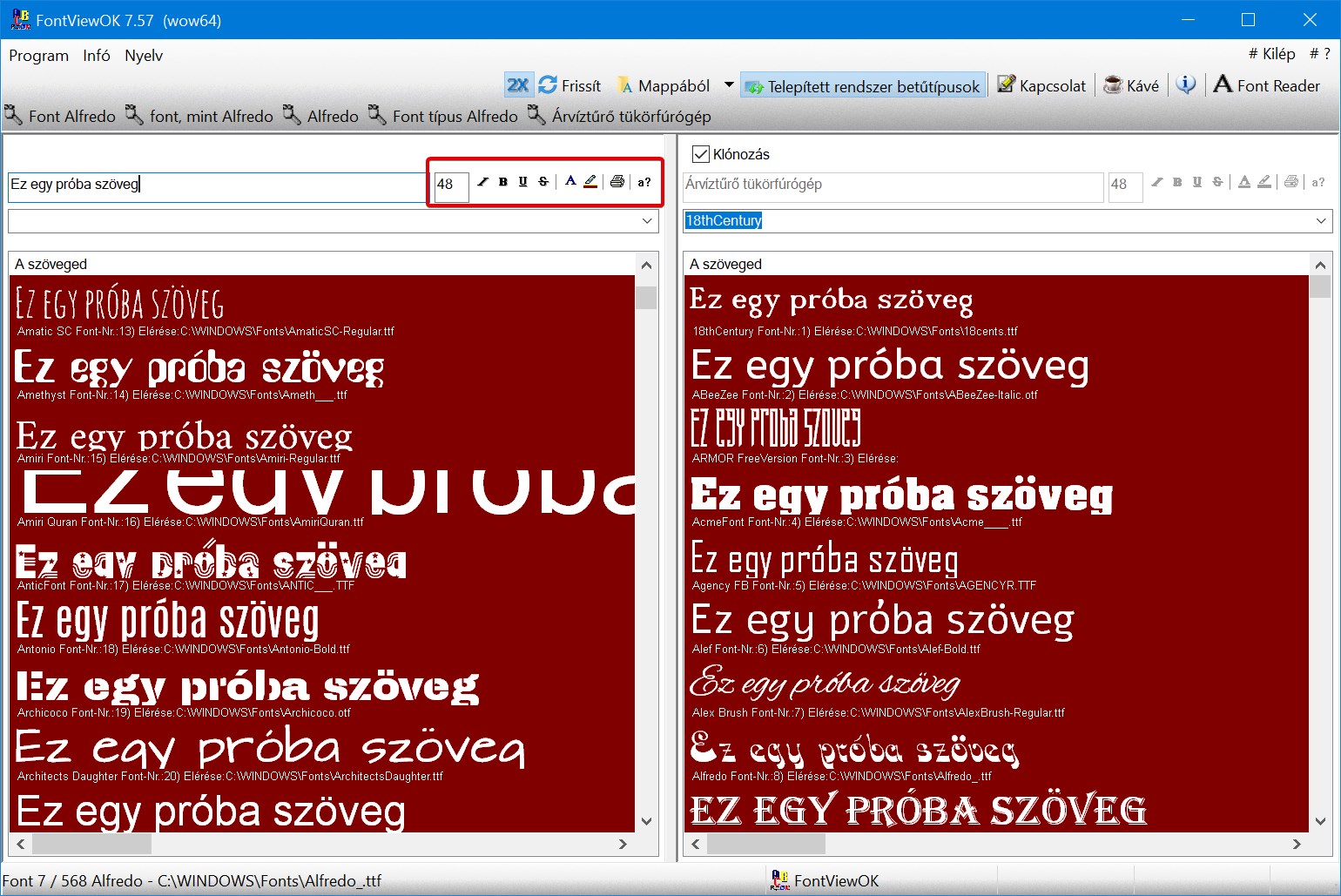Click the Telepített rendszer betűtípusok button

click(x=864, y=85)
